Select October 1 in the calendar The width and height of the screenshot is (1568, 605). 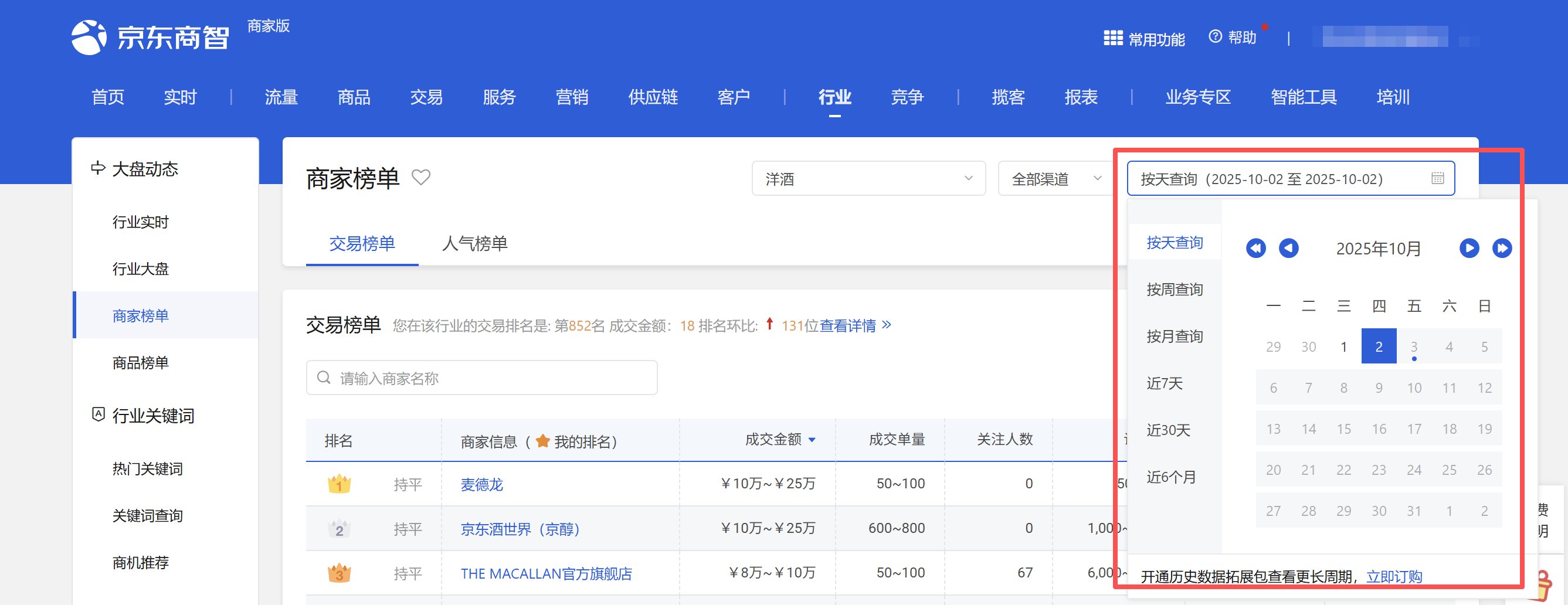[1343, 346]
